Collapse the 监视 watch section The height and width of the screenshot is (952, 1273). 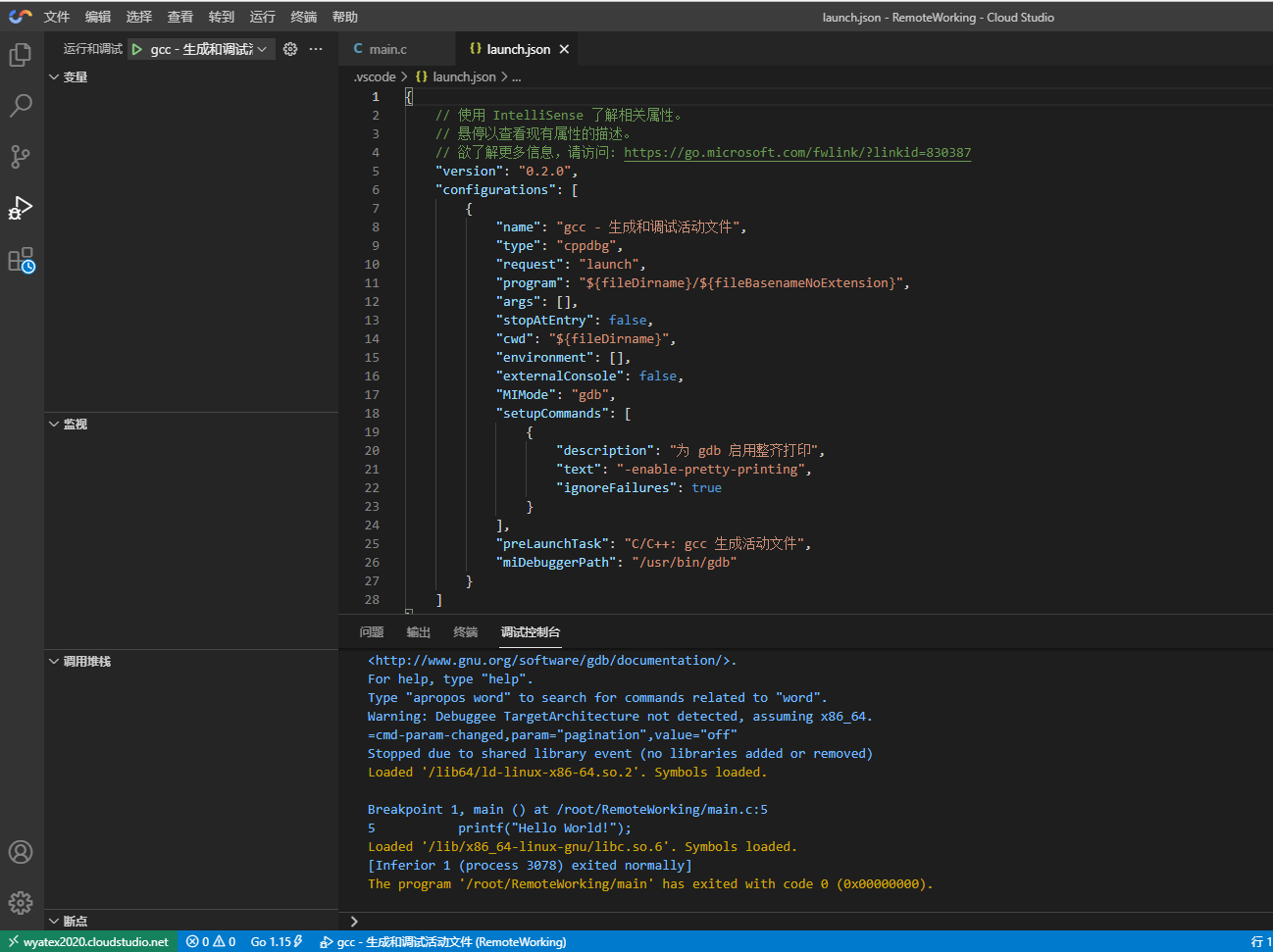[x=75, y=424]
